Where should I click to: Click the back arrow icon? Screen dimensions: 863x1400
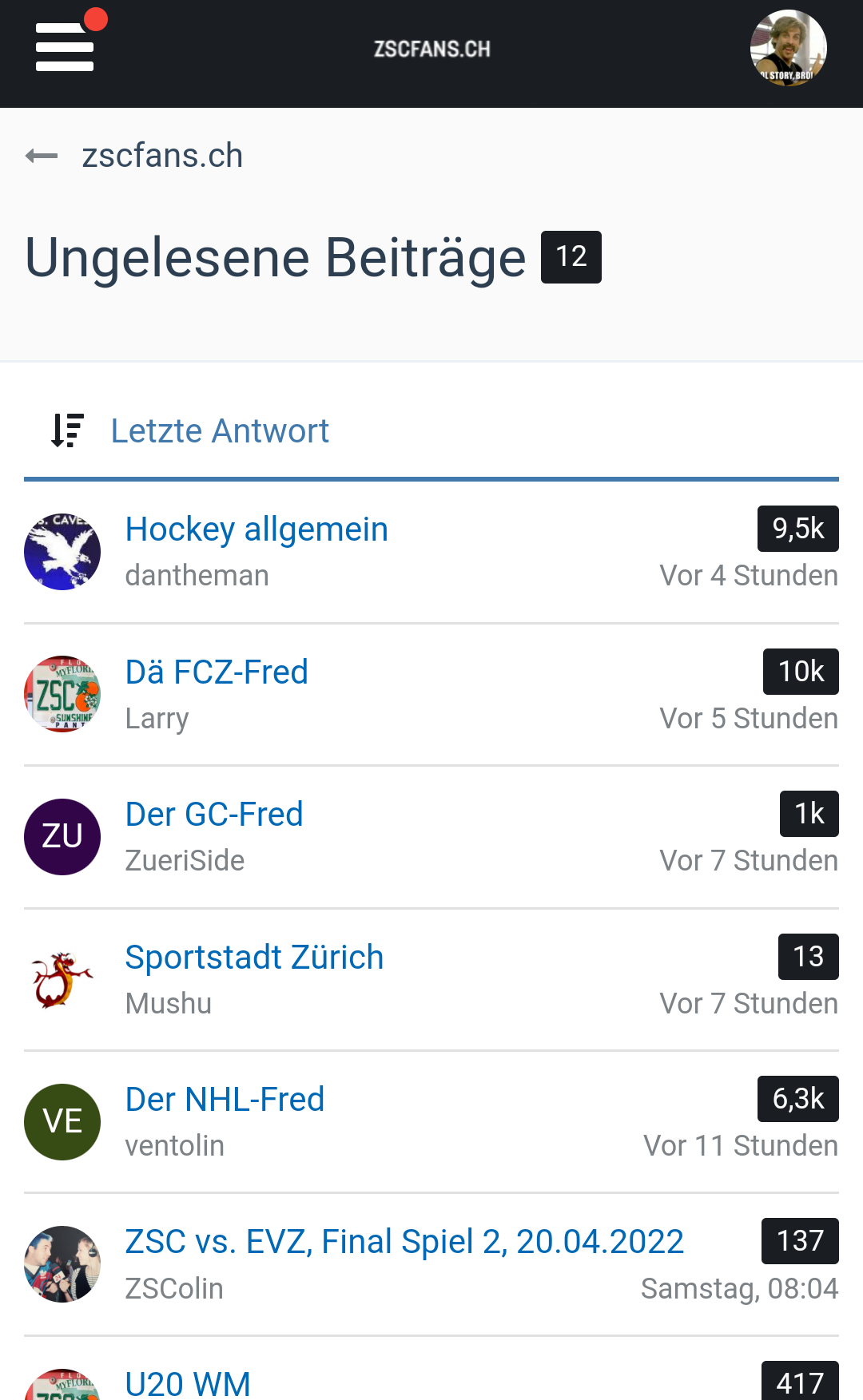click(42, 156)
